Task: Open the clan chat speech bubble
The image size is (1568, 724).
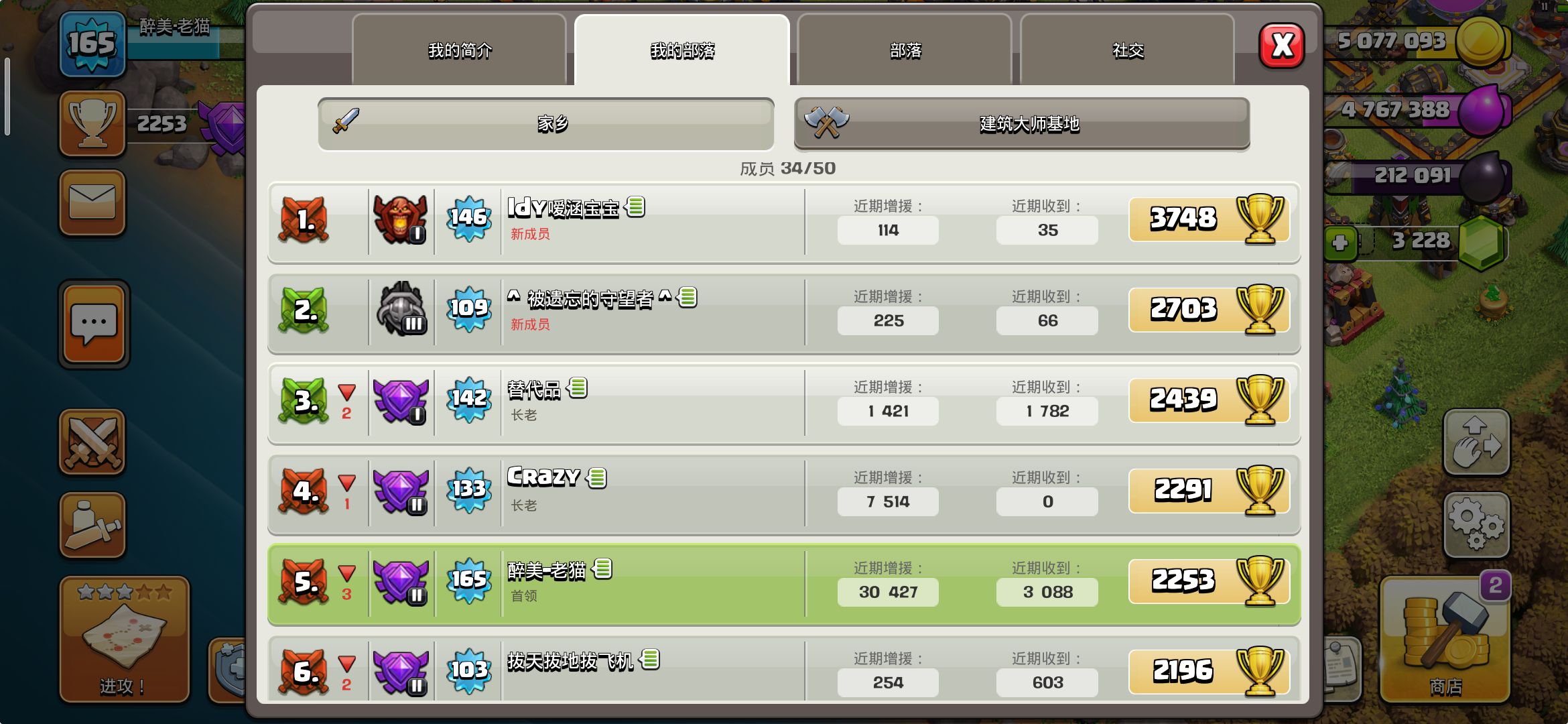Action: [94, 324]
